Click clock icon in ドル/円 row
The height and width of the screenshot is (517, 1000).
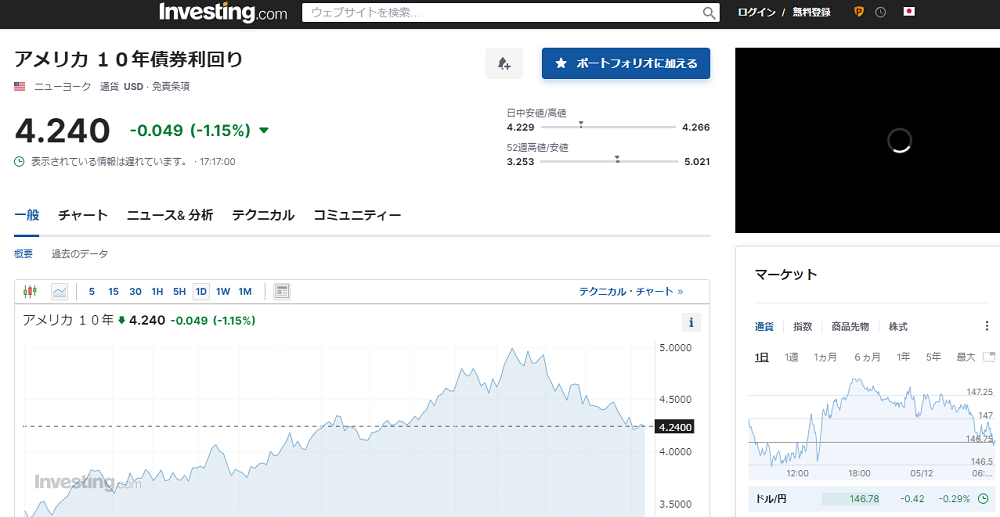click(x=982, y=499)
